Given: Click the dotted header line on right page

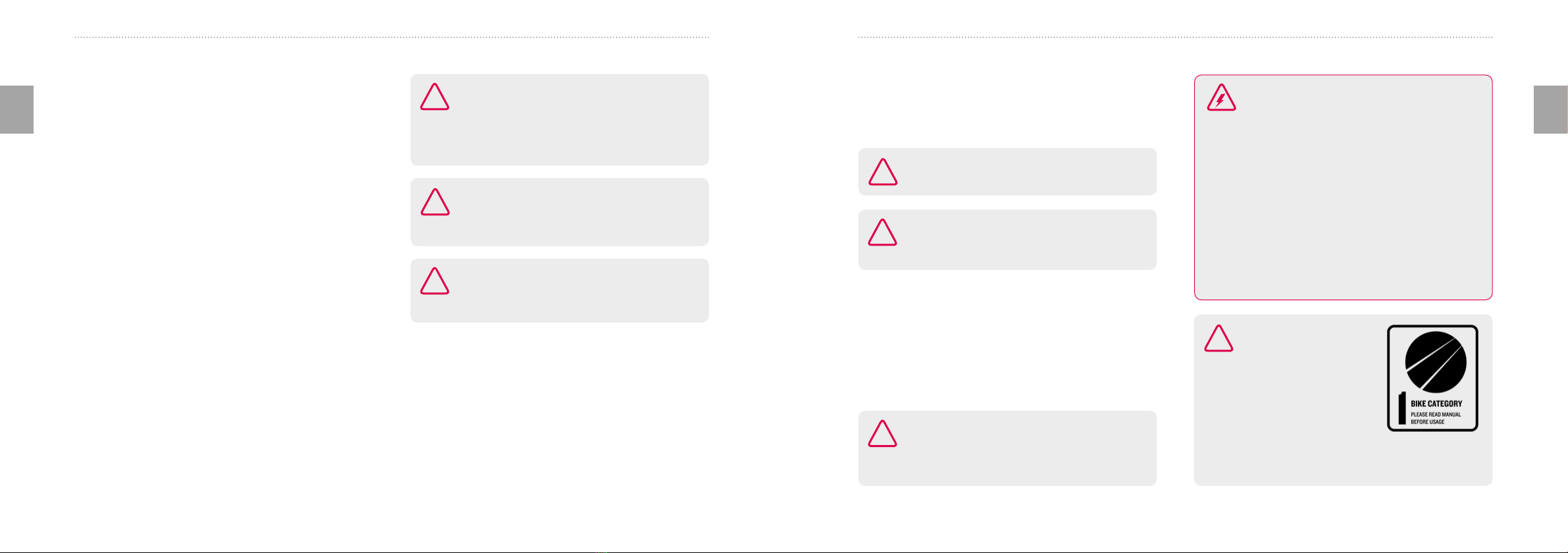Looking at the screenshot, I should click(1175, 38).
